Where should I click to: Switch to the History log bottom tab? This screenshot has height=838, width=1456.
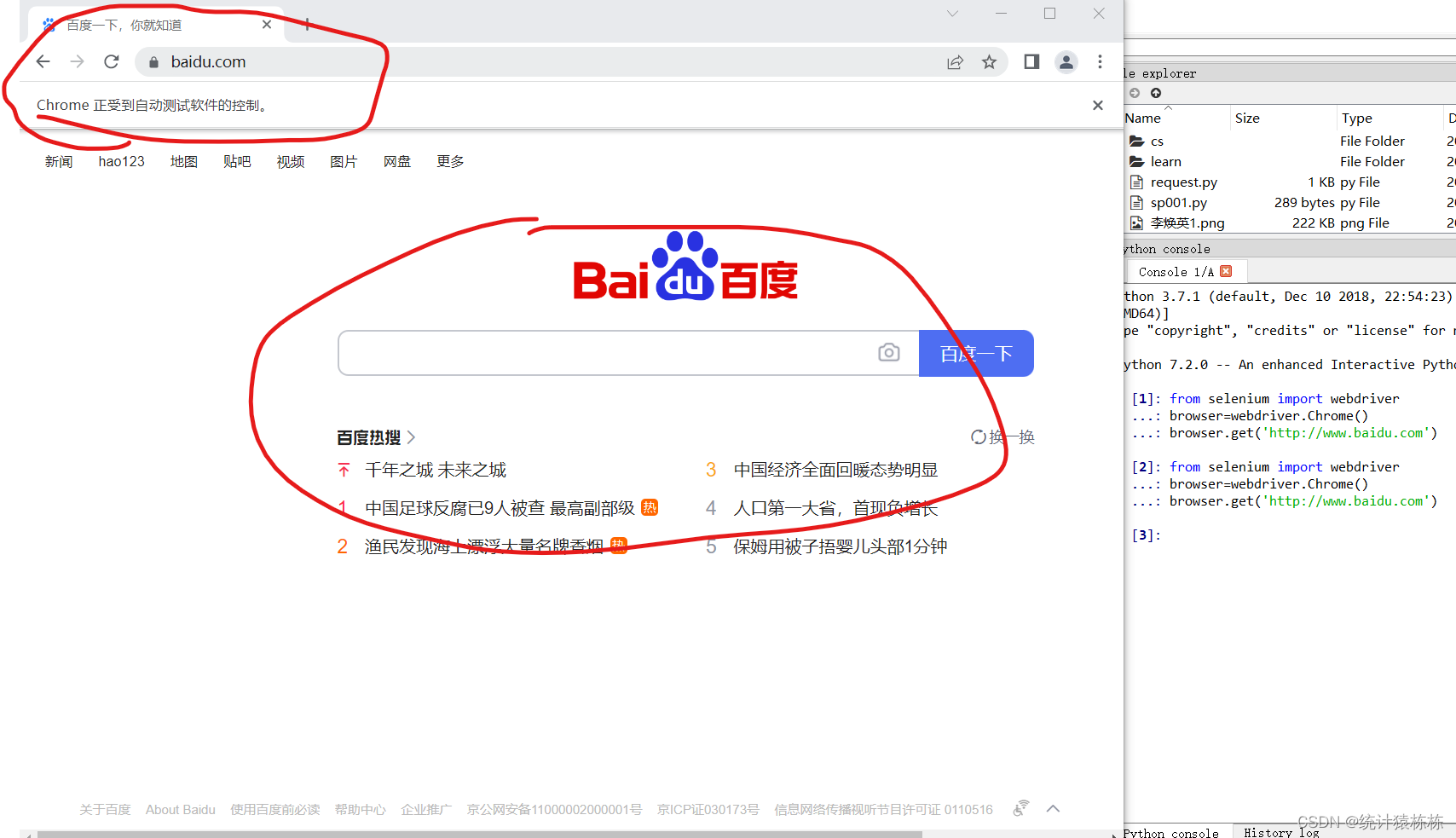point(1281,832)
